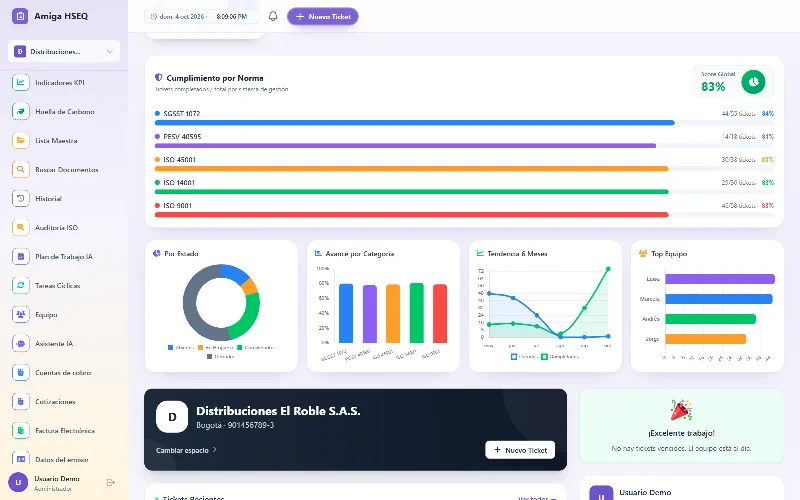Click the logout icon beside Usuario Demo
This screenshot has width=800, height=500.
point(111,483)
